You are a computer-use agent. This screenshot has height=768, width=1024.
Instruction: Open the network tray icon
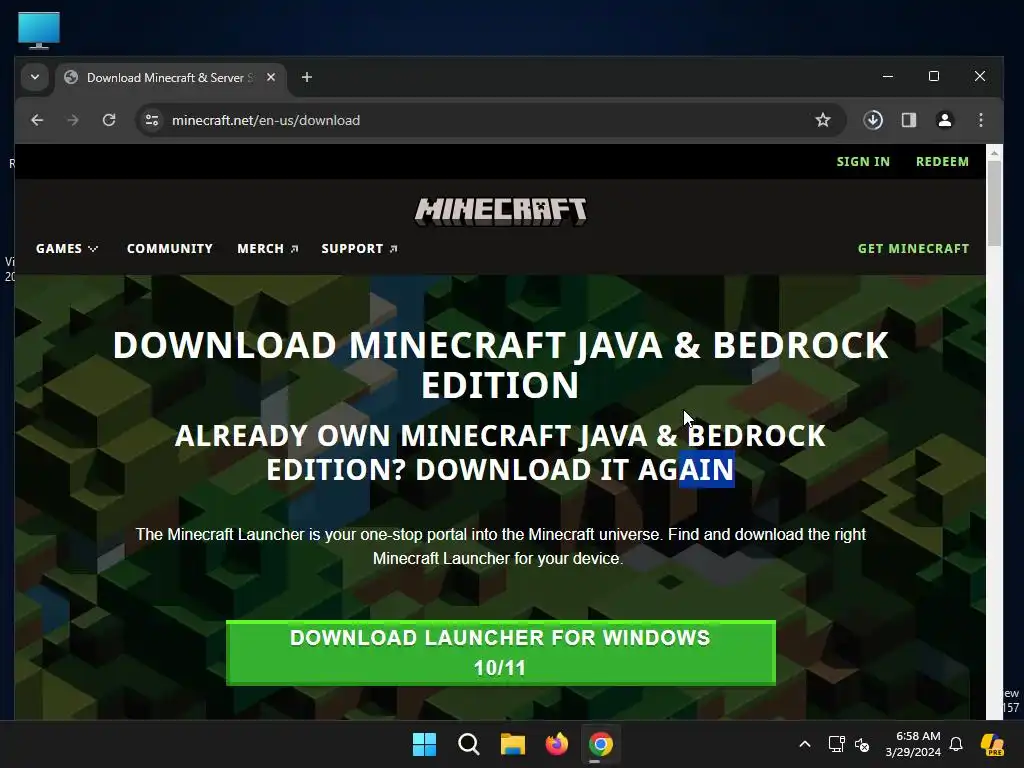[x=836, y=744]
